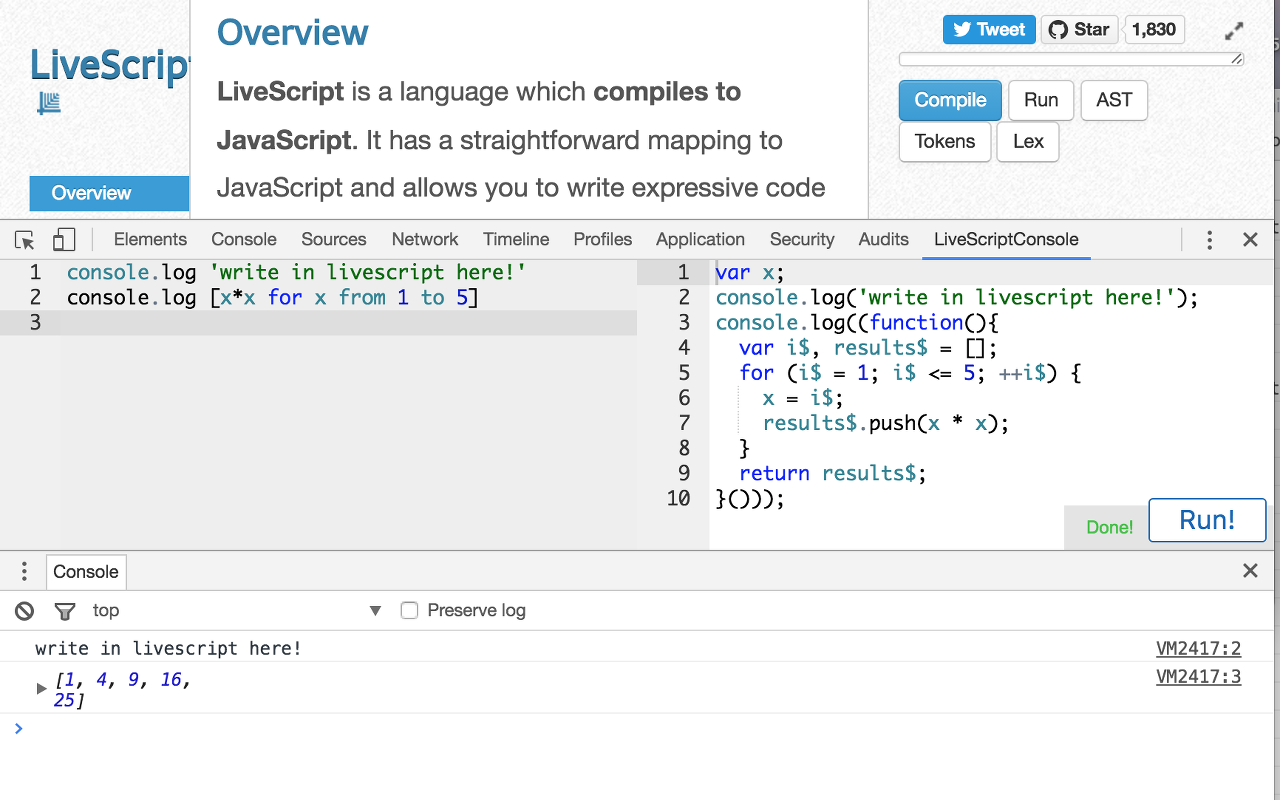The height and width of the screenshot is (800, 1280).
Task: Click the Overview sidebar link
Action: 109,193
